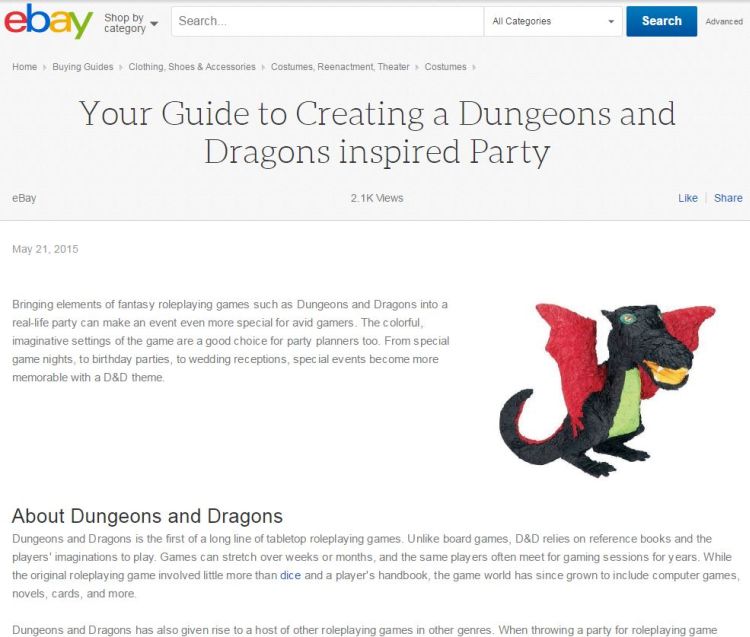Open the eBay author link
Screen dimensions: 750x637
pyautogui.click(x=24, y=198)
